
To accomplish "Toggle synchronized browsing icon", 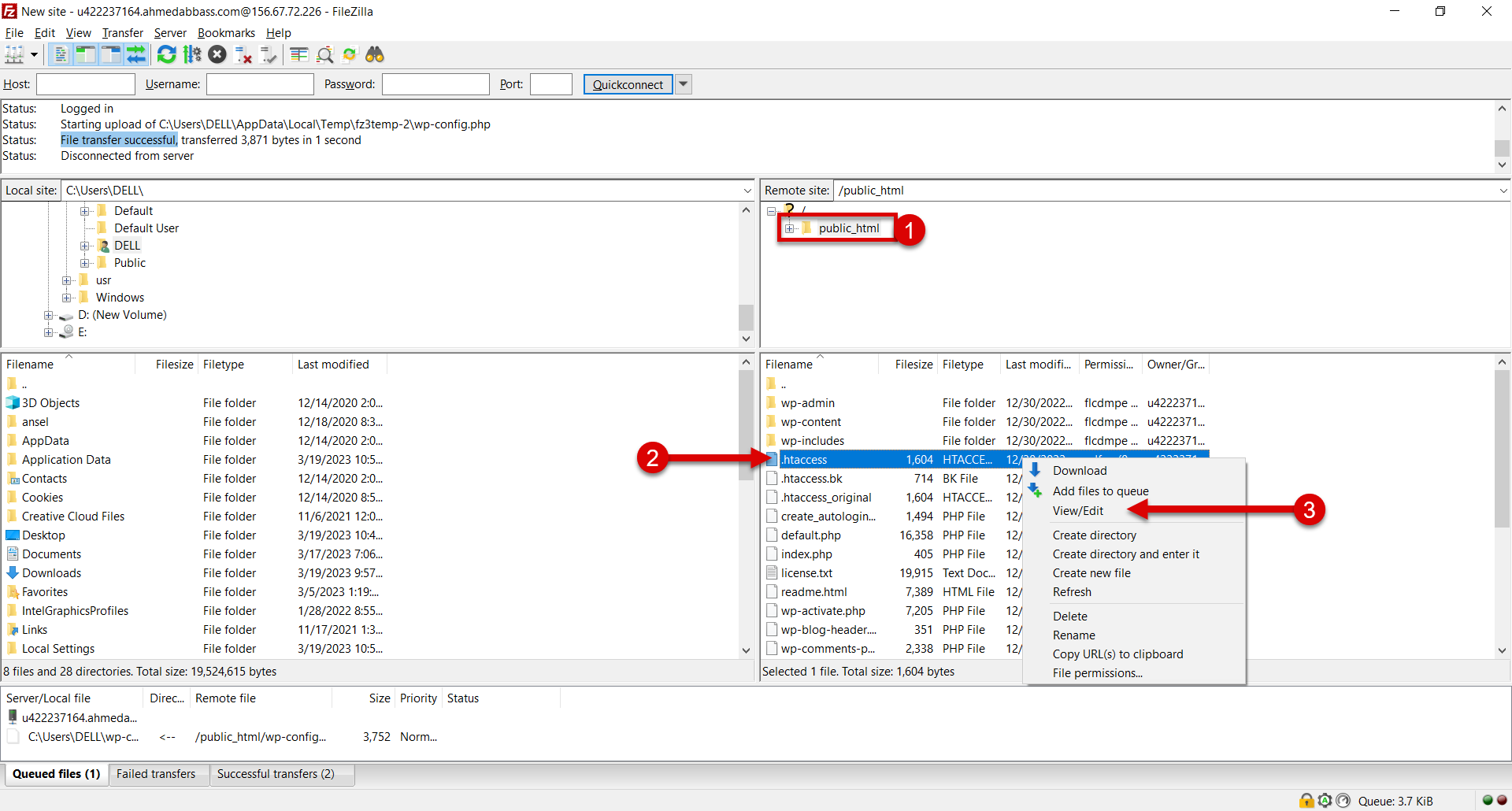I will pyautogui.click(x=350, y=54).
